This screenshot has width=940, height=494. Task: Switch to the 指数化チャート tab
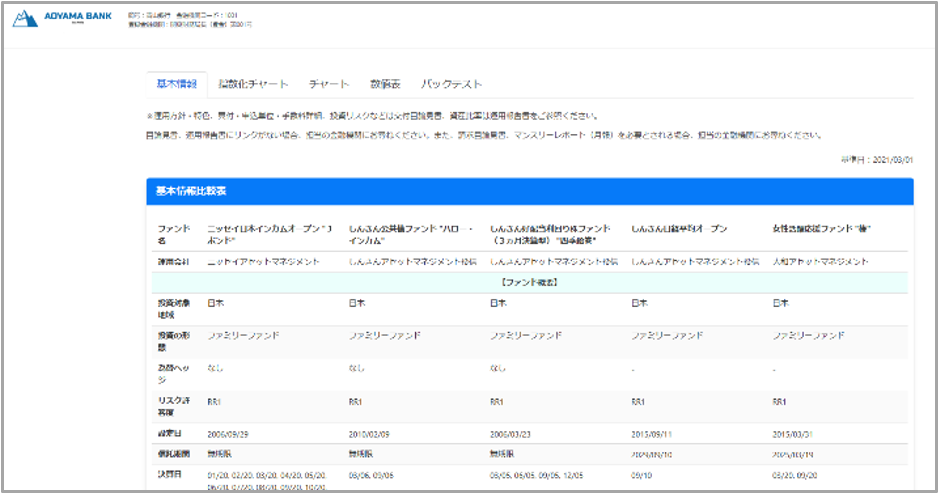point(253,84)
